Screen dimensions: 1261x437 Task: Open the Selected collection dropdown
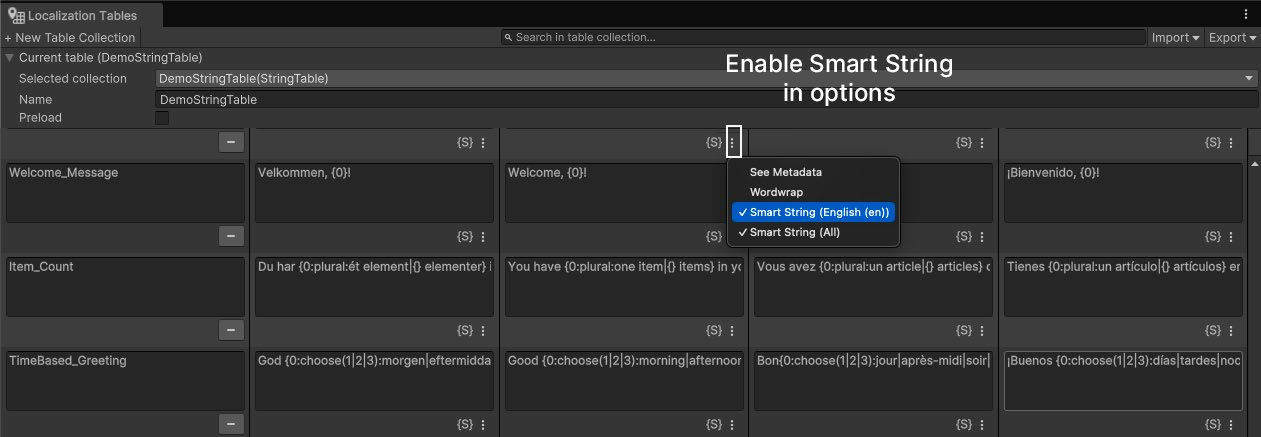click(x=706, y=78)
